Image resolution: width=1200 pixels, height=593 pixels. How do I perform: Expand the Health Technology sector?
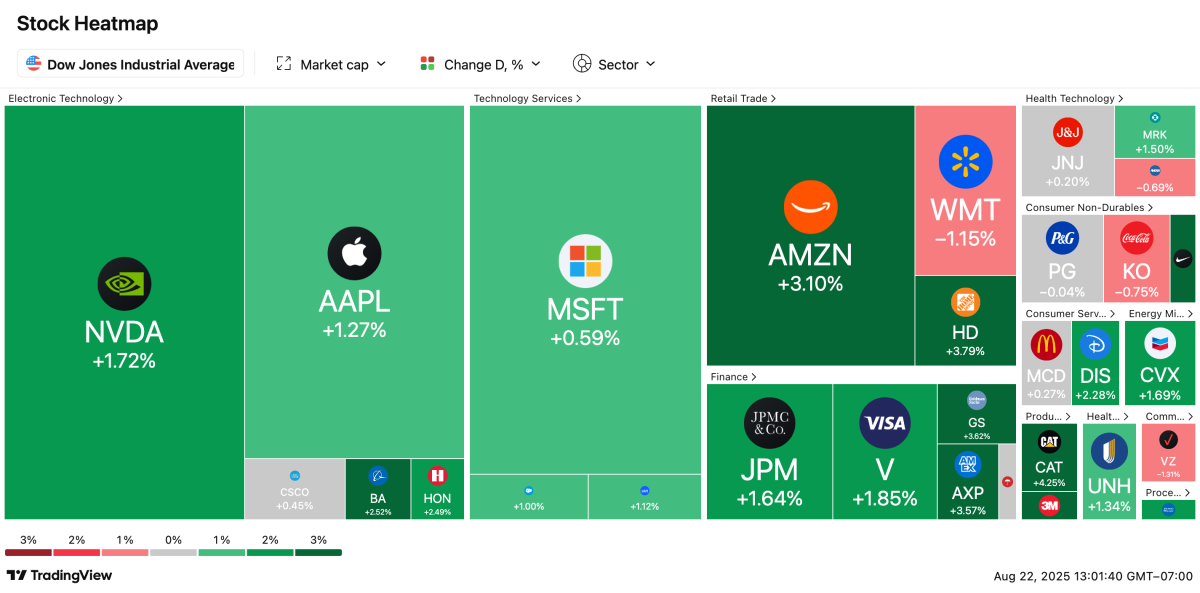coord(1074,98)
